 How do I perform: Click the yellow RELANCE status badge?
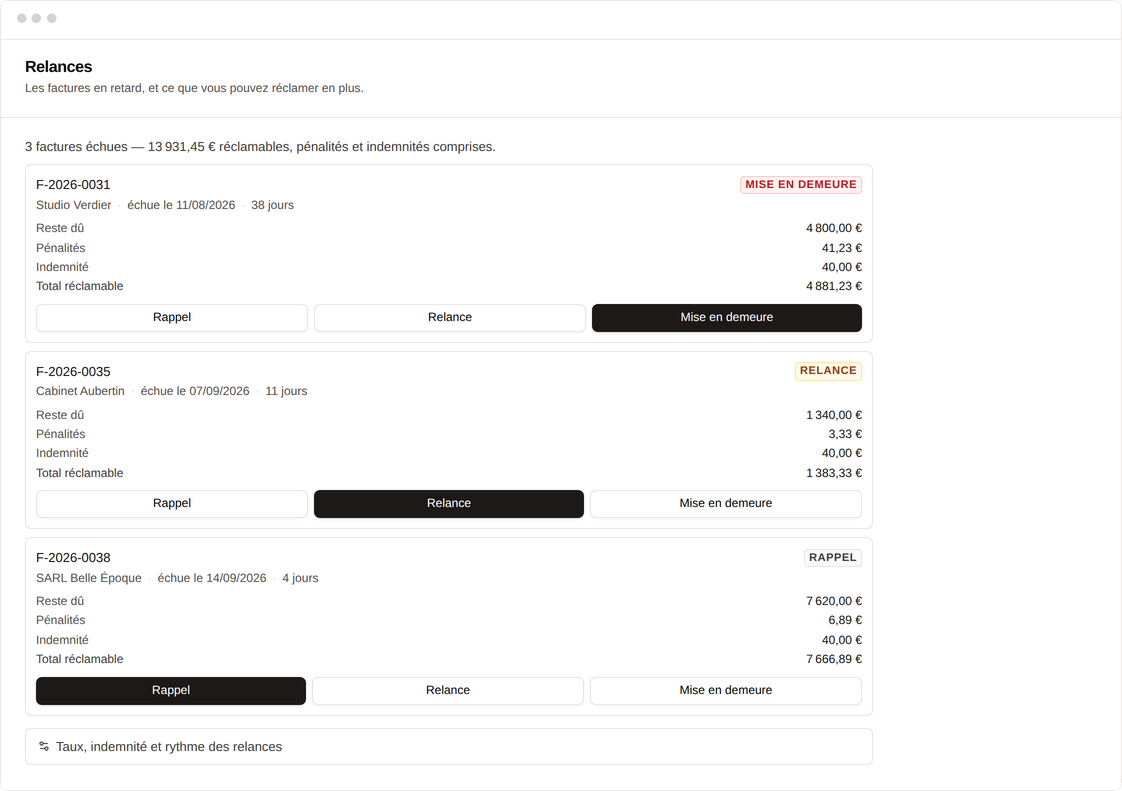point(828,371)
